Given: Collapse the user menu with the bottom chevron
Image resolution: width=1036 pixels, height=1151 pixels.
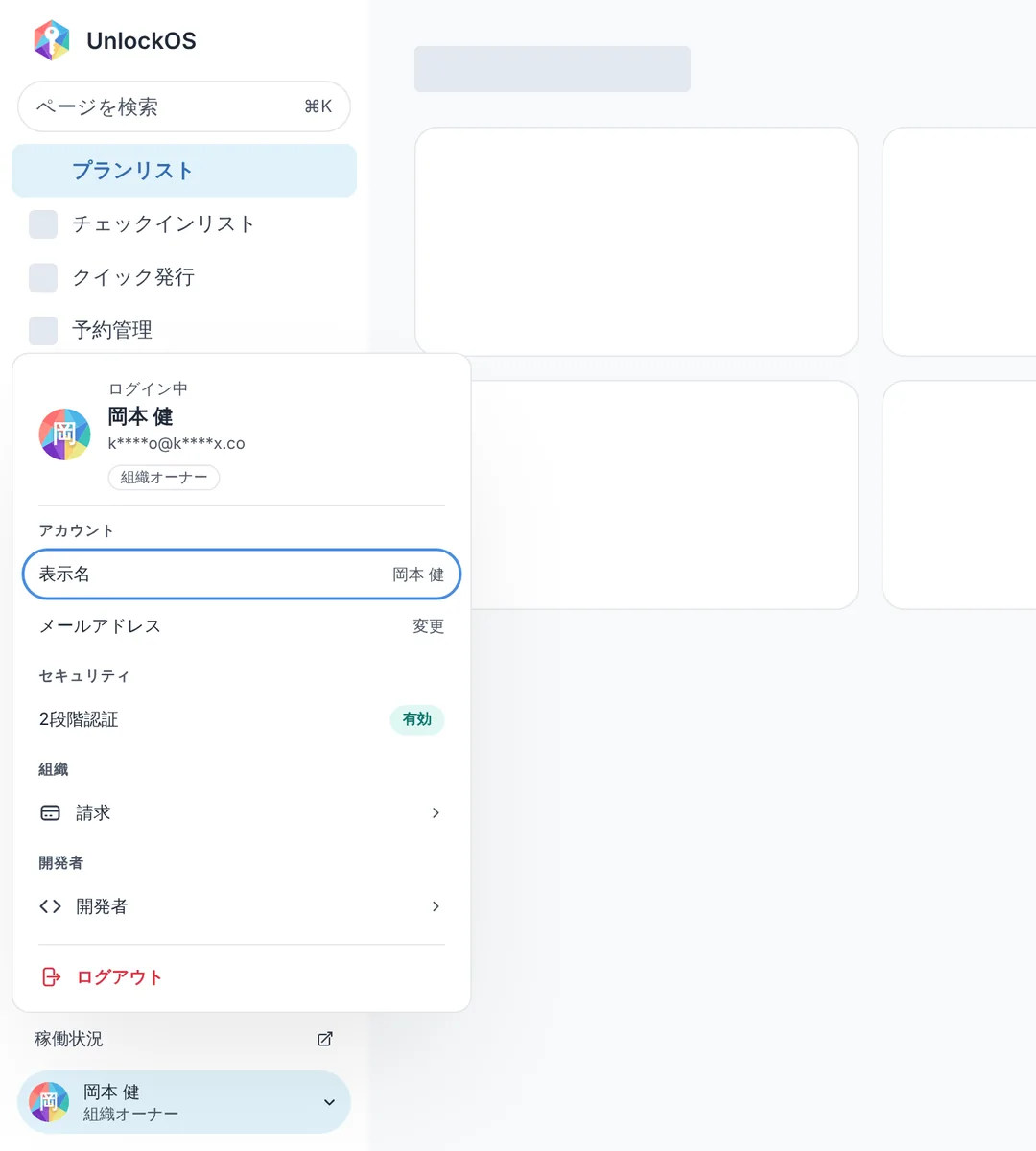Looking at the screenshot, I should pyautogui.click(x=329, y=1102).
